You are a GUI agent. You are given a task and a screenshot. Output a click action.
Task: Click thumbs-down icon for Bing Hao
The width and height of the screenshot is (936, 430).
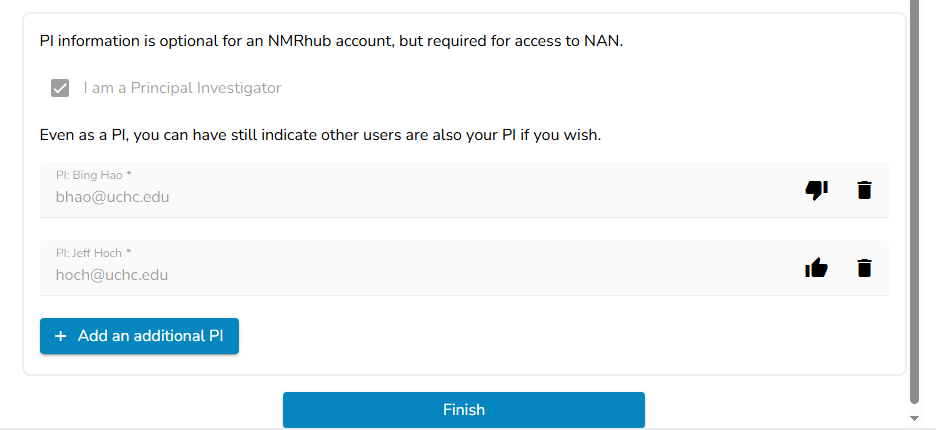pyautogui.click(x=816, y=190)
